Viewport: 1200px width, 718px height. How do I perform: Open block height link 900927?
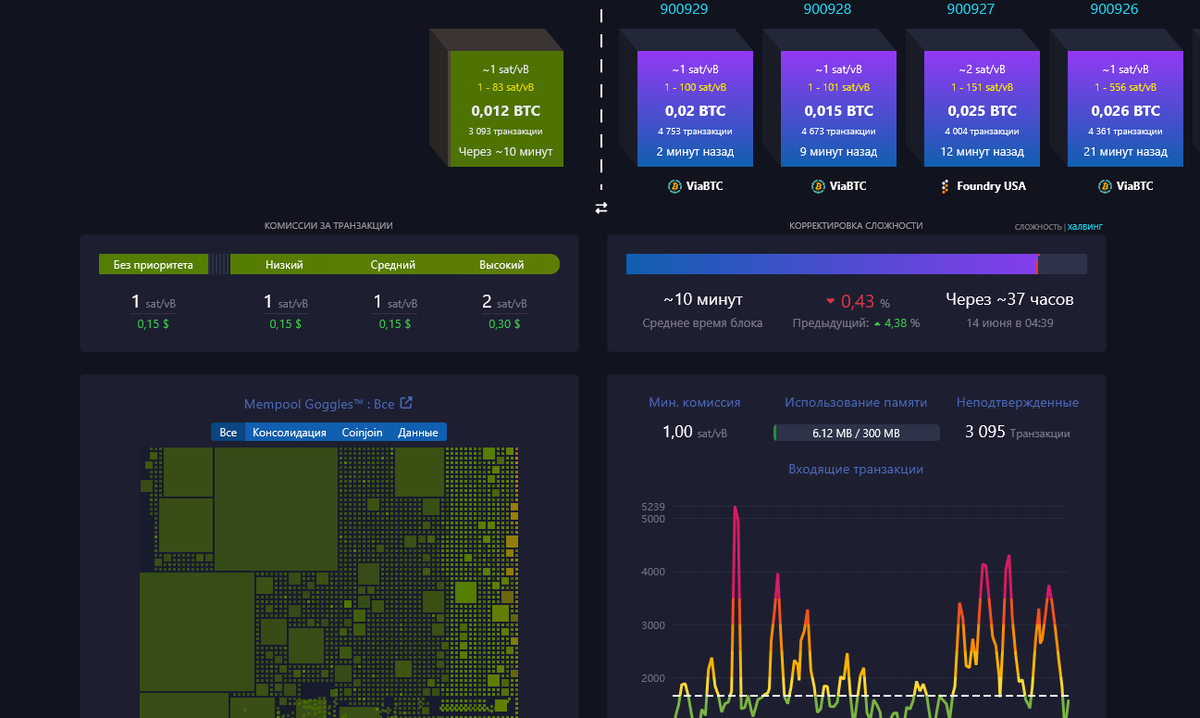(966, 9)
